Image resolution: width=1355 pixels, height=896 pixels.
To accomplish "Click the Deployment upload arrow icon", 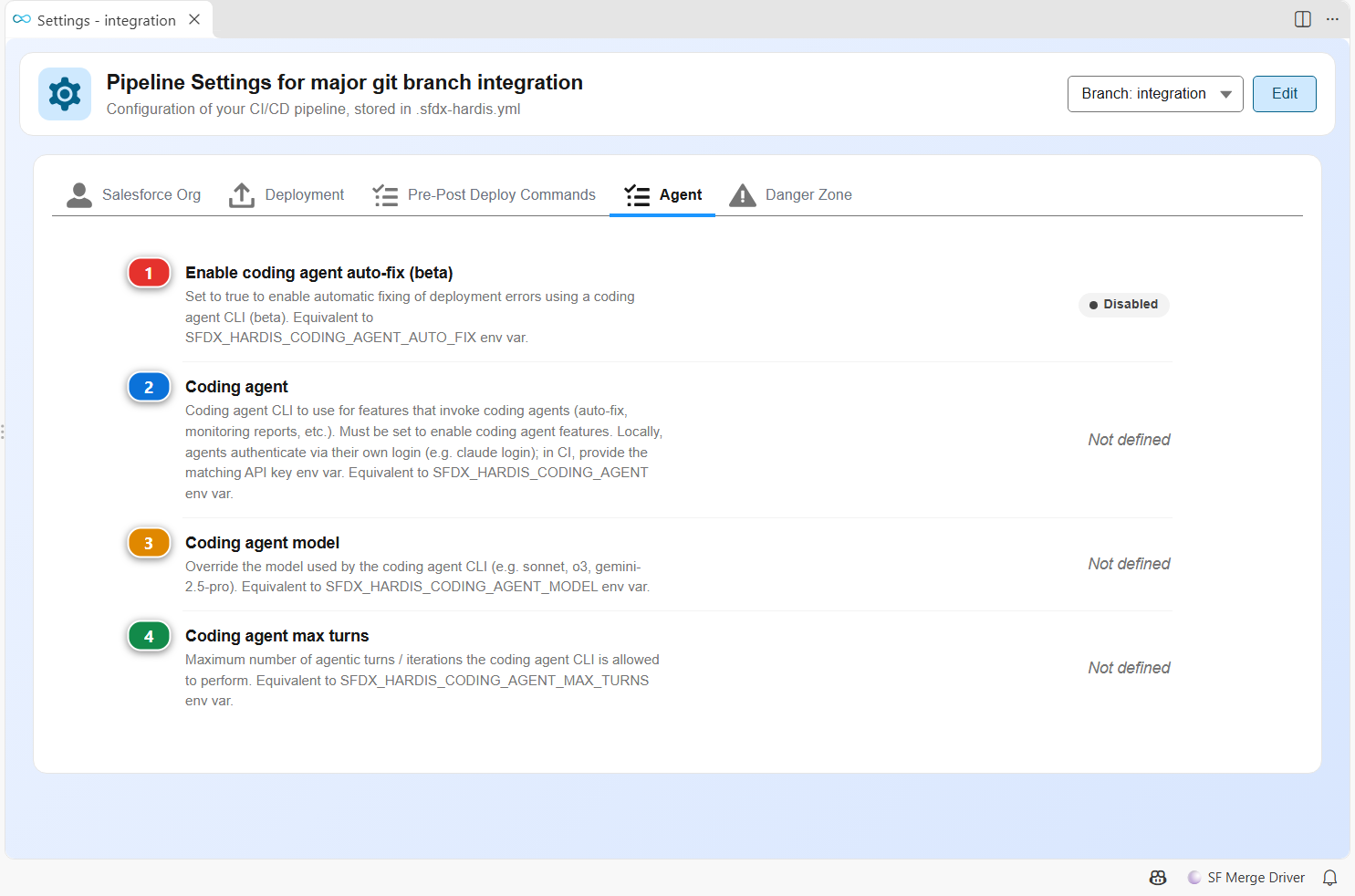I will (x=242, y=194).
